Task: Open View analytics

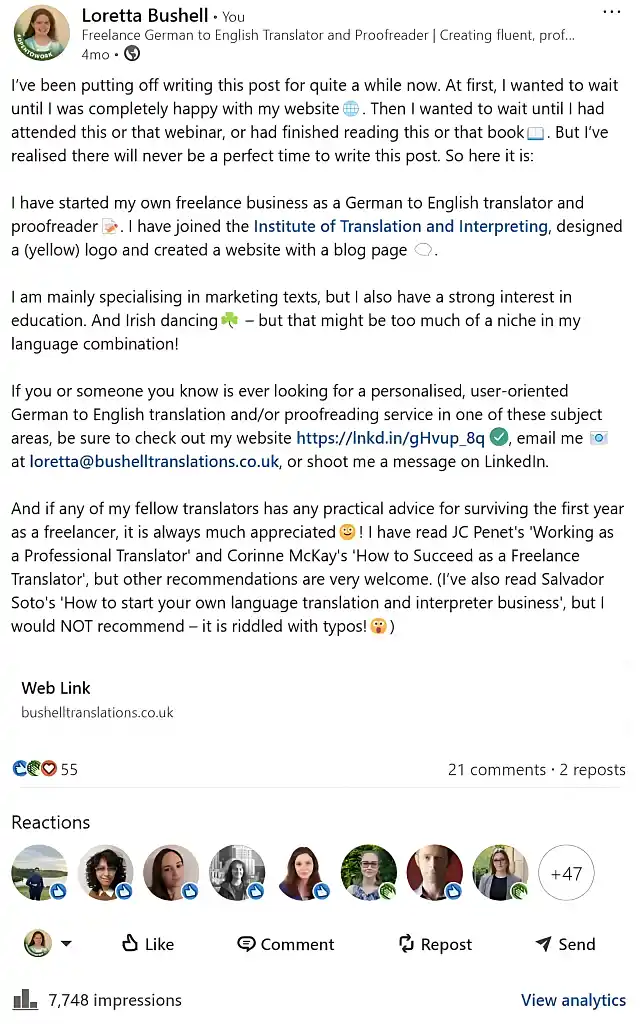Action: [573, 1000]
